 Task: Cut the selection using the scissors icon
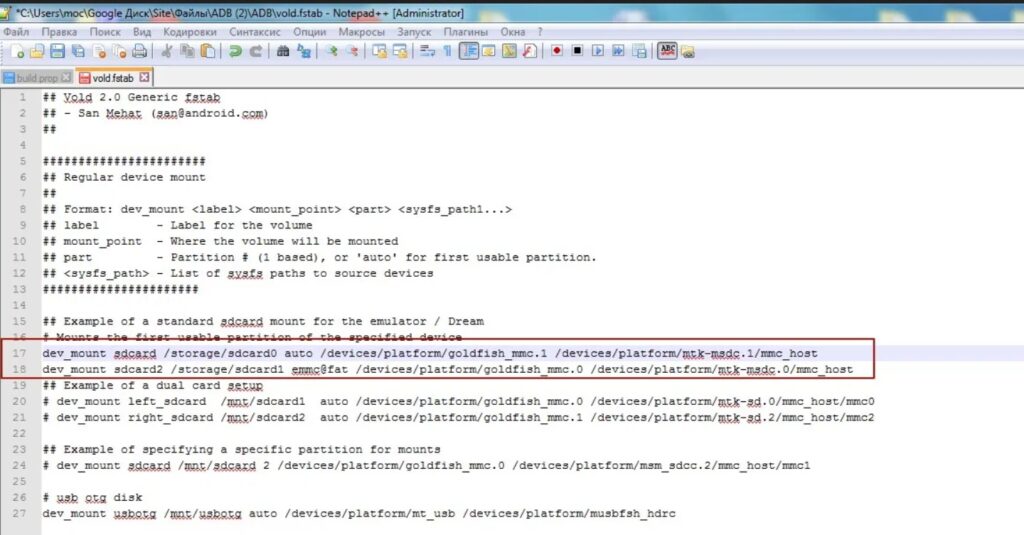(x=167, y=51)
